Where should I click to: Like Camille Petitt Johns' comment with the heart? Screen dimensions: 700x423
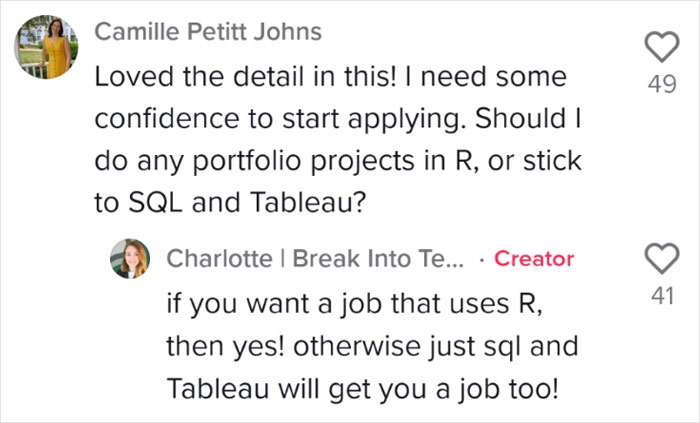click(x=662, y=47)
